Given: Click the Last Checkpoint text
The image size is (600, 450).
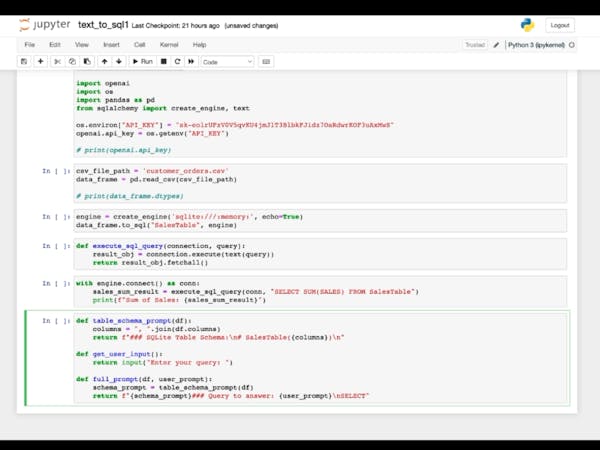Looking at the screenshot, I should click(x=176, y=26).
